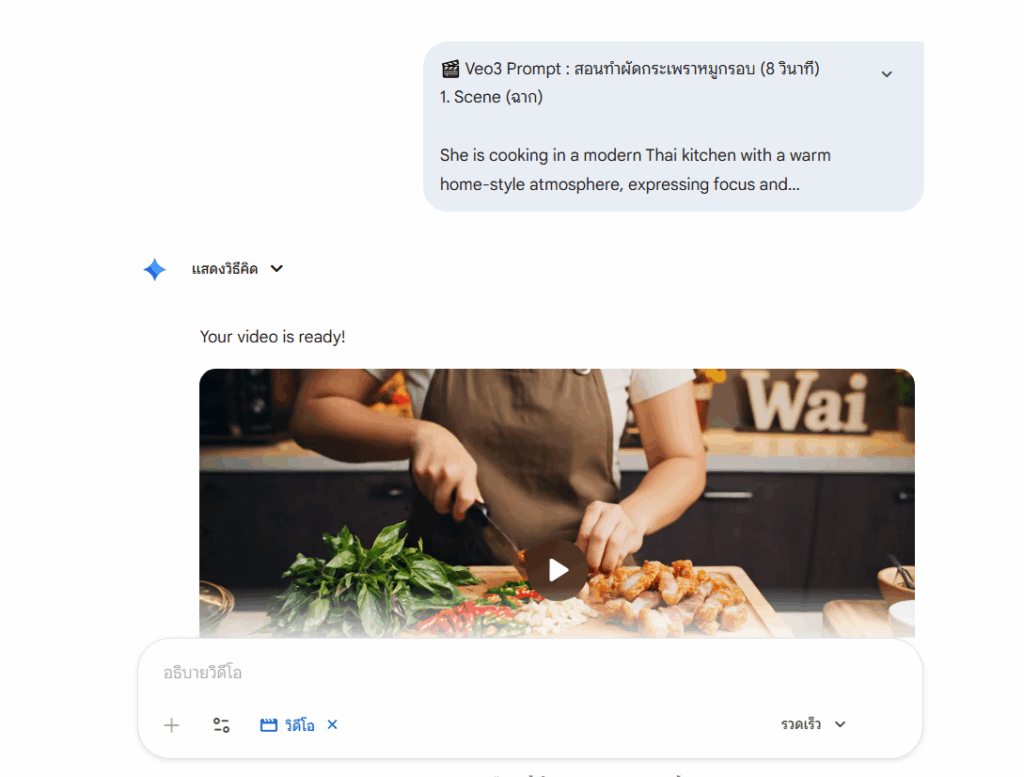Image resolution: width=1024 pixels, height=777 pixels.
Task: Click the Wai sign in the video frame
Action: click(x=805, y=402)
